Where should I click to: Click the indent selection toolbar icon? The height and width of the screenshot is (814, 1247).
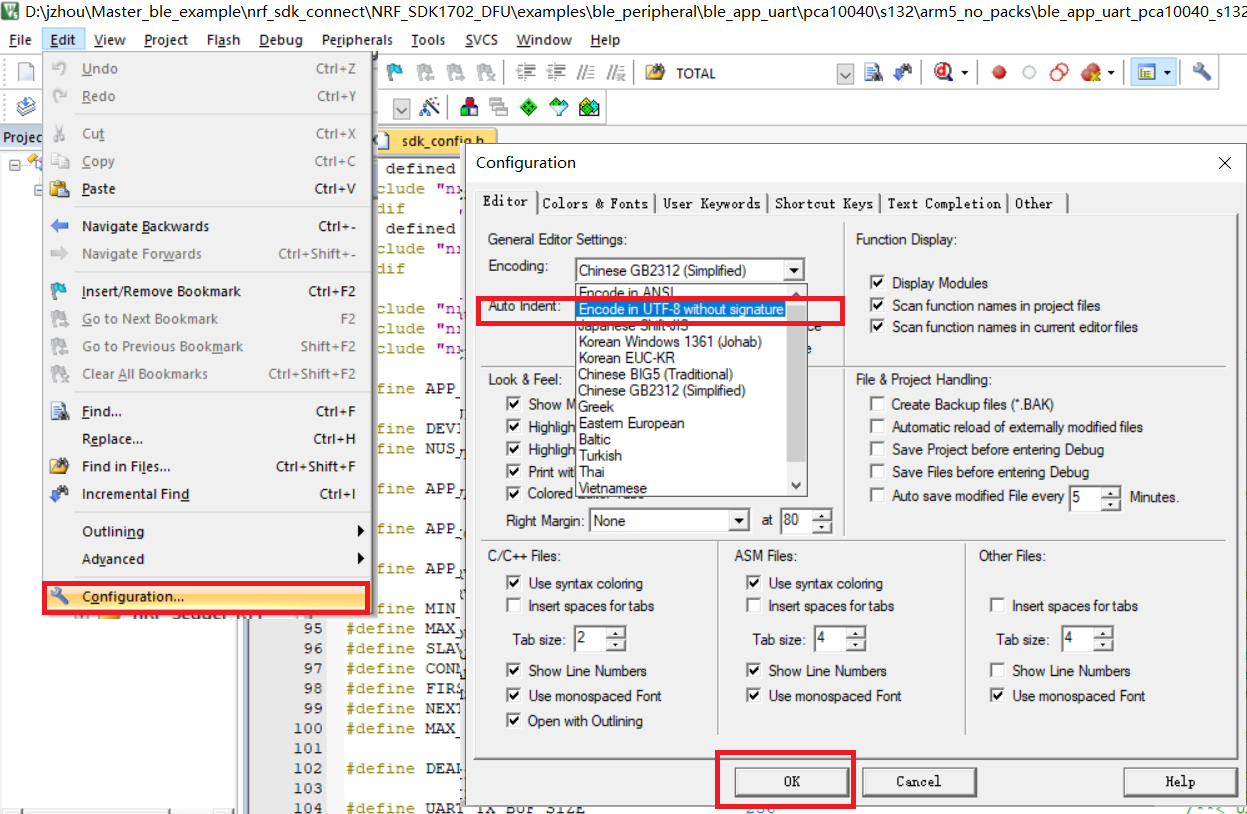tap(526, 72)
